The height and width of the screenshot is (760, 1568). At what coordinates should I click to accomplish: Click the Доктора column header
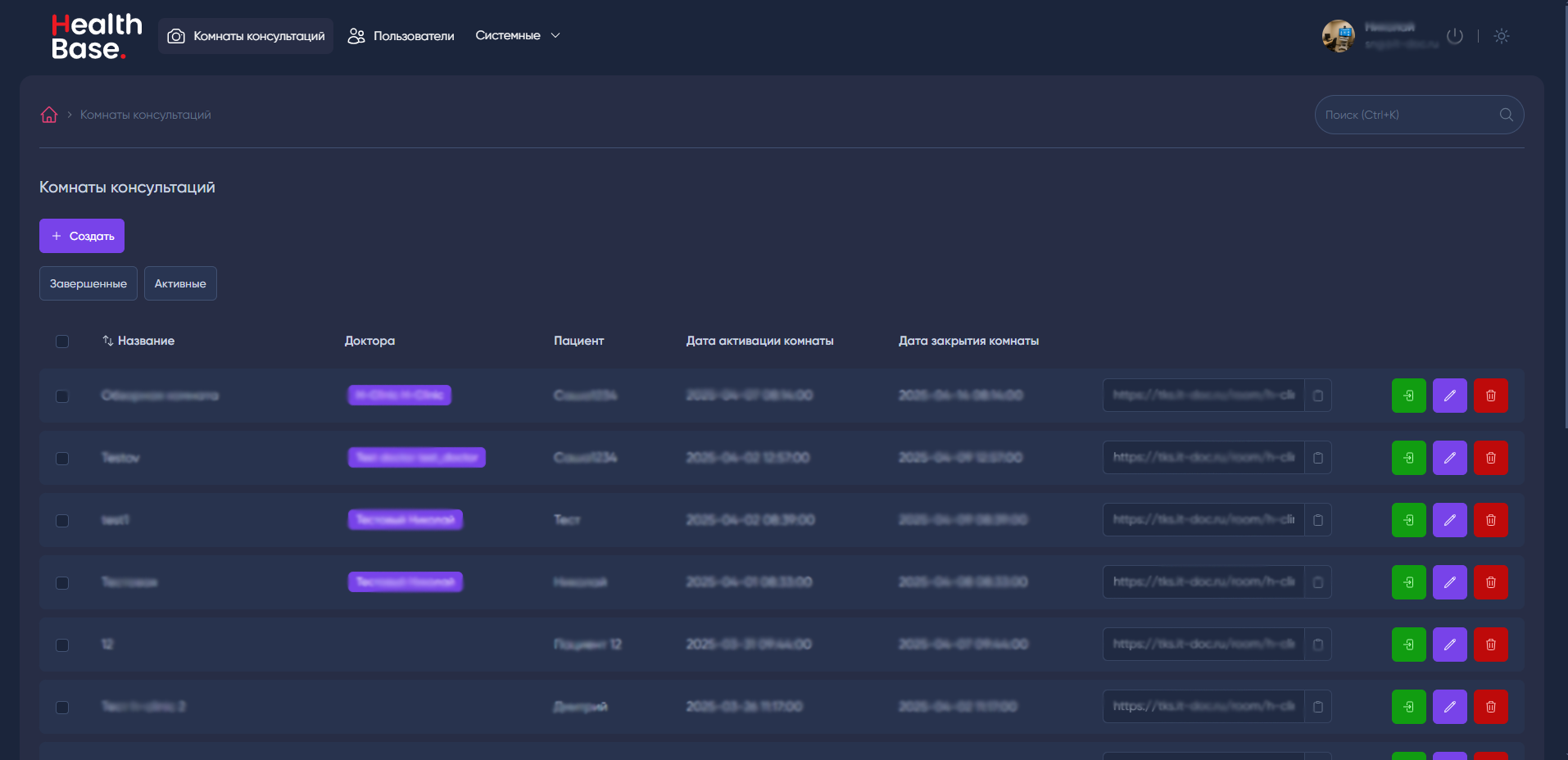point(369,341)
